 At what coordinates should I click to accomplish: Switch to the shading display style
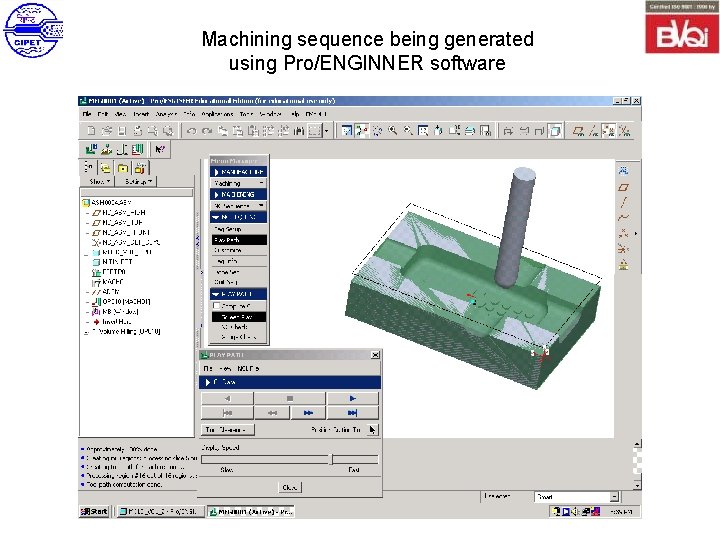pos(555,131)
